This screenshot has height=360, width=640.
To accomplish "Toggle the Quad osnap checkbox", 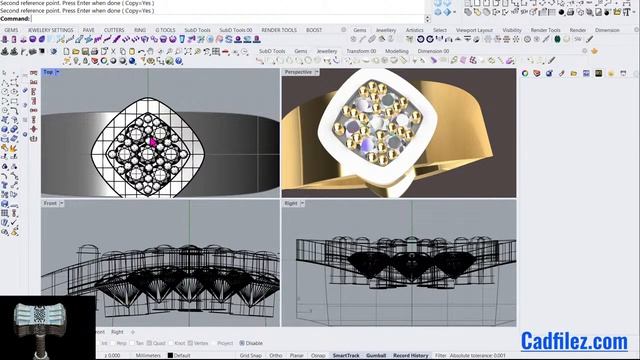I will 149,343.
